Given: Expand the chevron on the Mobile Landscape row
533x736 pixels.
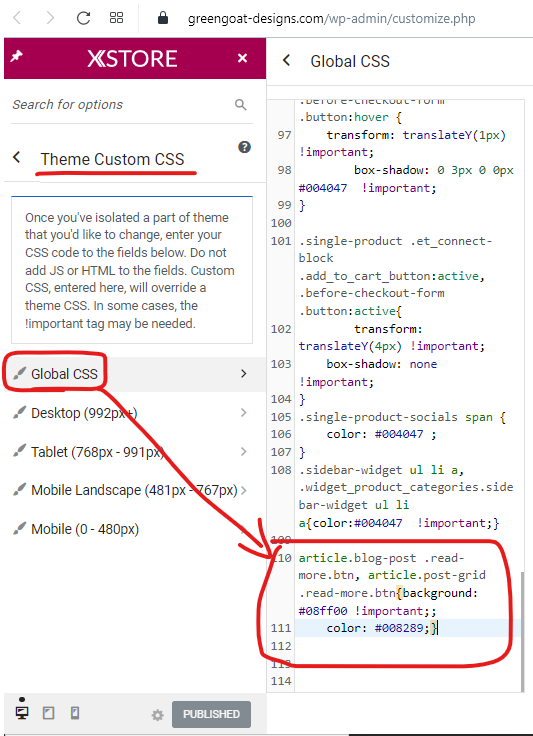Looking at the screenshot, I should pos(244,491).
